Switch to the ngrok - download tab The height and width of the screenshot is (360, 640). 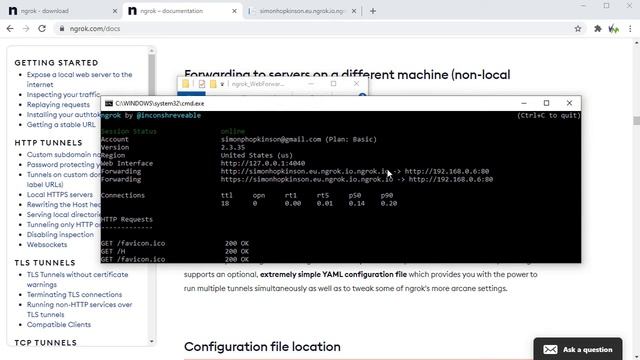click(x=61, y=11)
